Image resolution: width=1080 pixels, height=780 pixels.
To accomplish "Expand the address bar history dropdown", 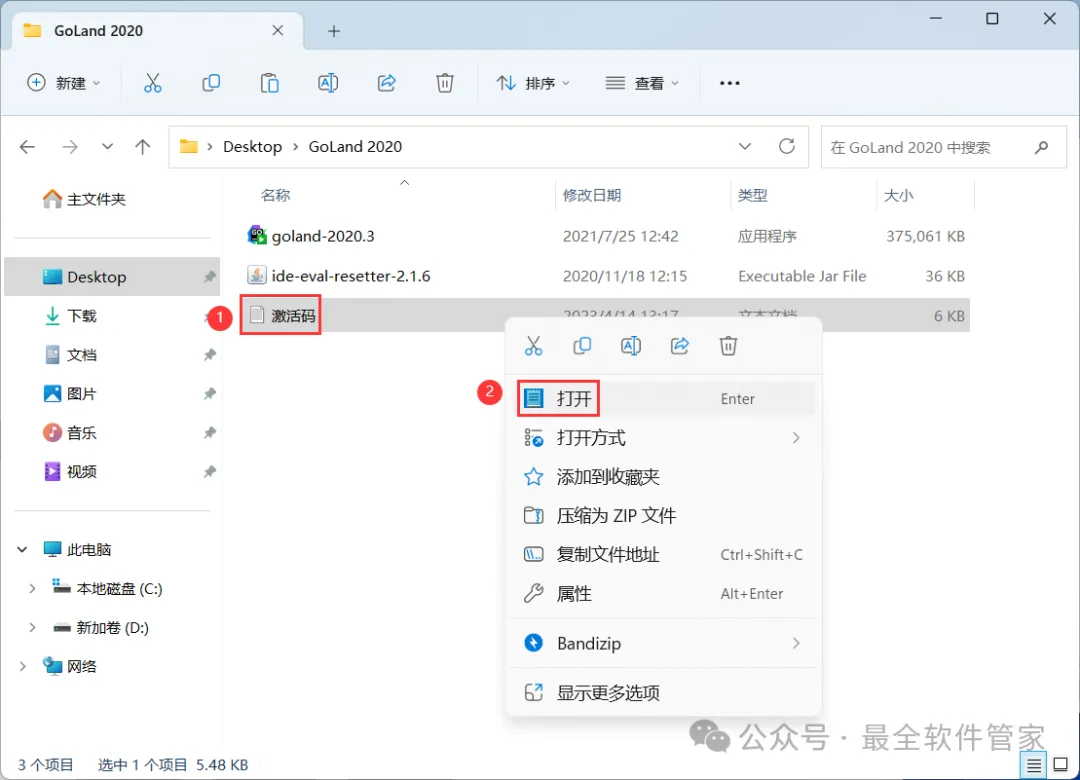I will [x=745, y=146].
